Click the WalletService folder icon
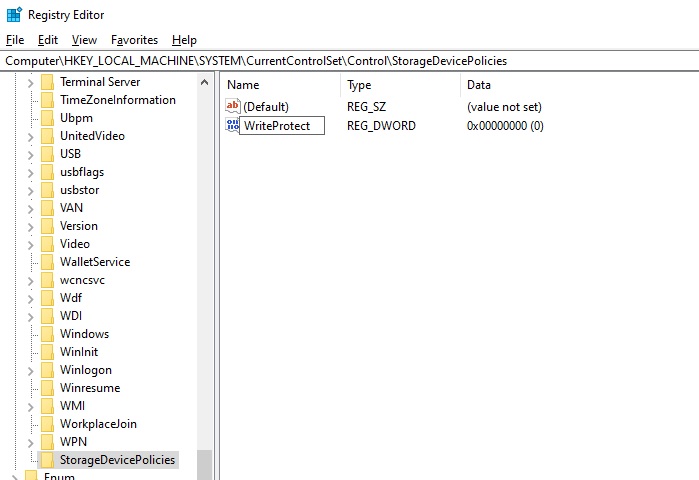Image resolution: width=699 pixels, height=480 pixels. pos(46,262)
